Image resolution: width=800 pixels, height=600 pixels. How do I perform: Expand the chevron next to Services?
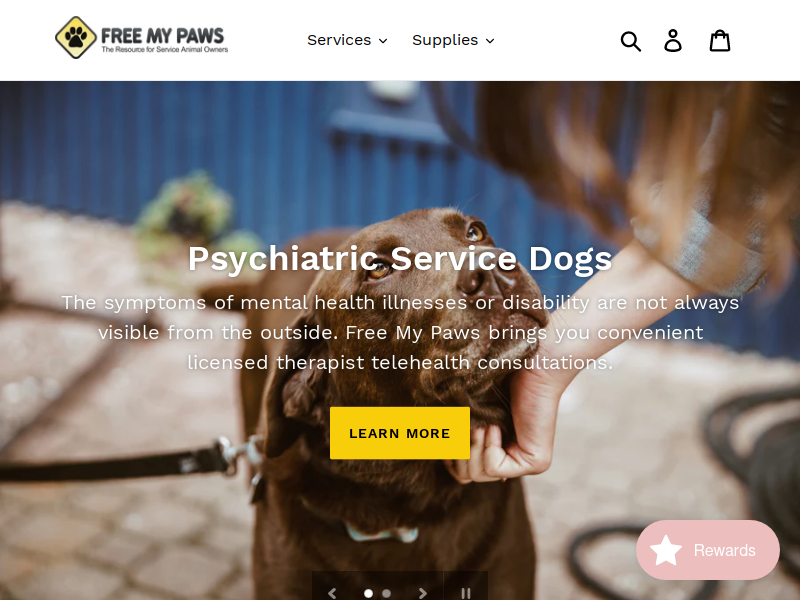383,41
